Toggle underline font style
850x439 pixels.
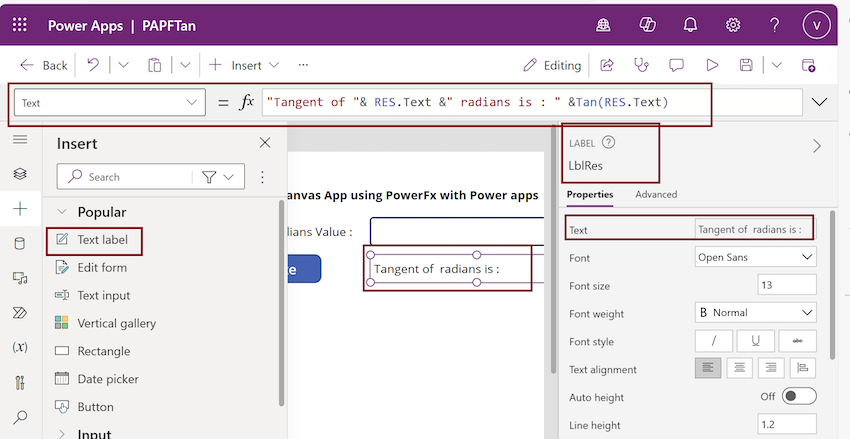755,341
